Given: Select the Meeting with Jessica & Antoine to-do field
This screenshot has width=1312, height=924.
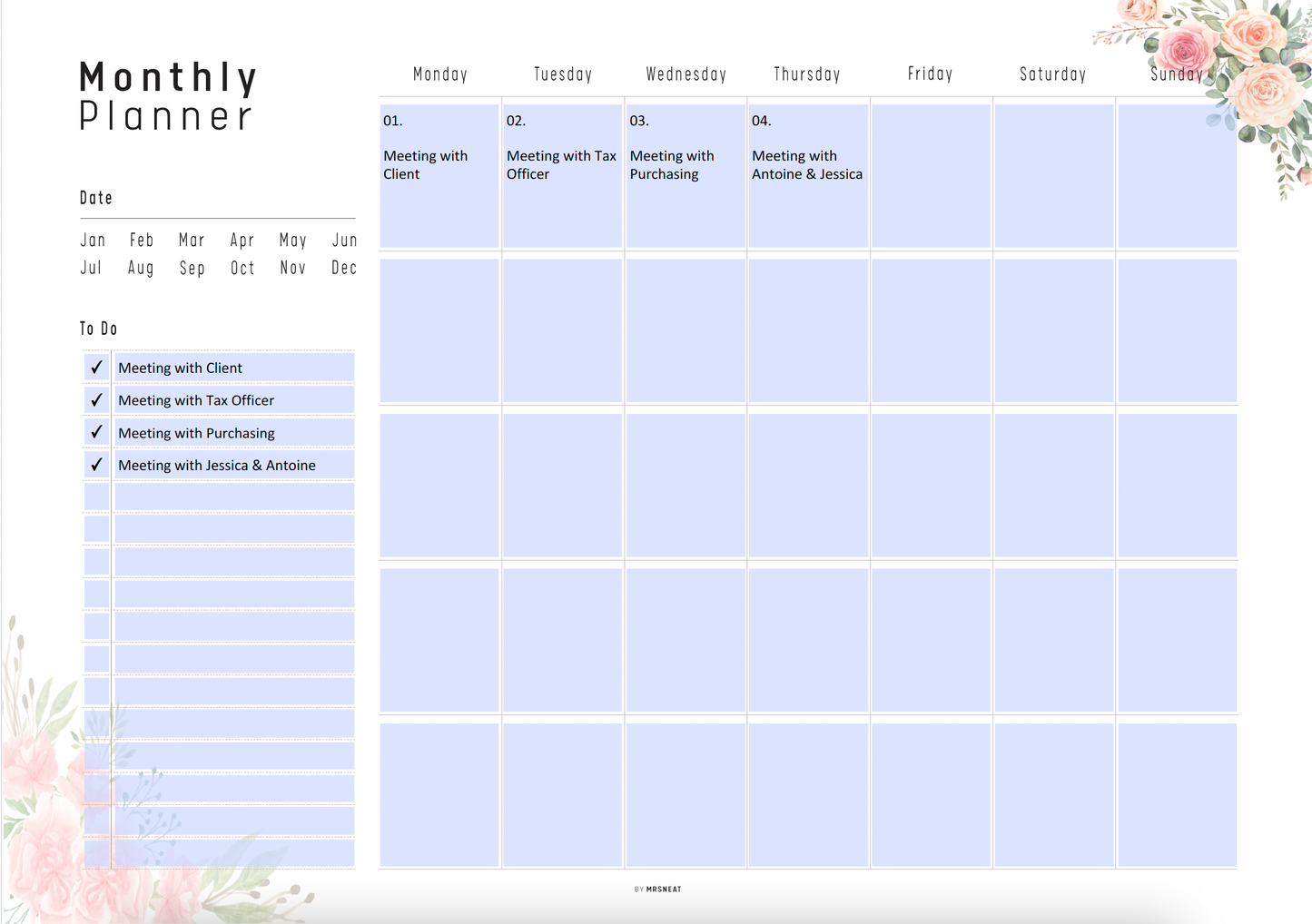Looking at the screenshot, I should pos(233,465).
